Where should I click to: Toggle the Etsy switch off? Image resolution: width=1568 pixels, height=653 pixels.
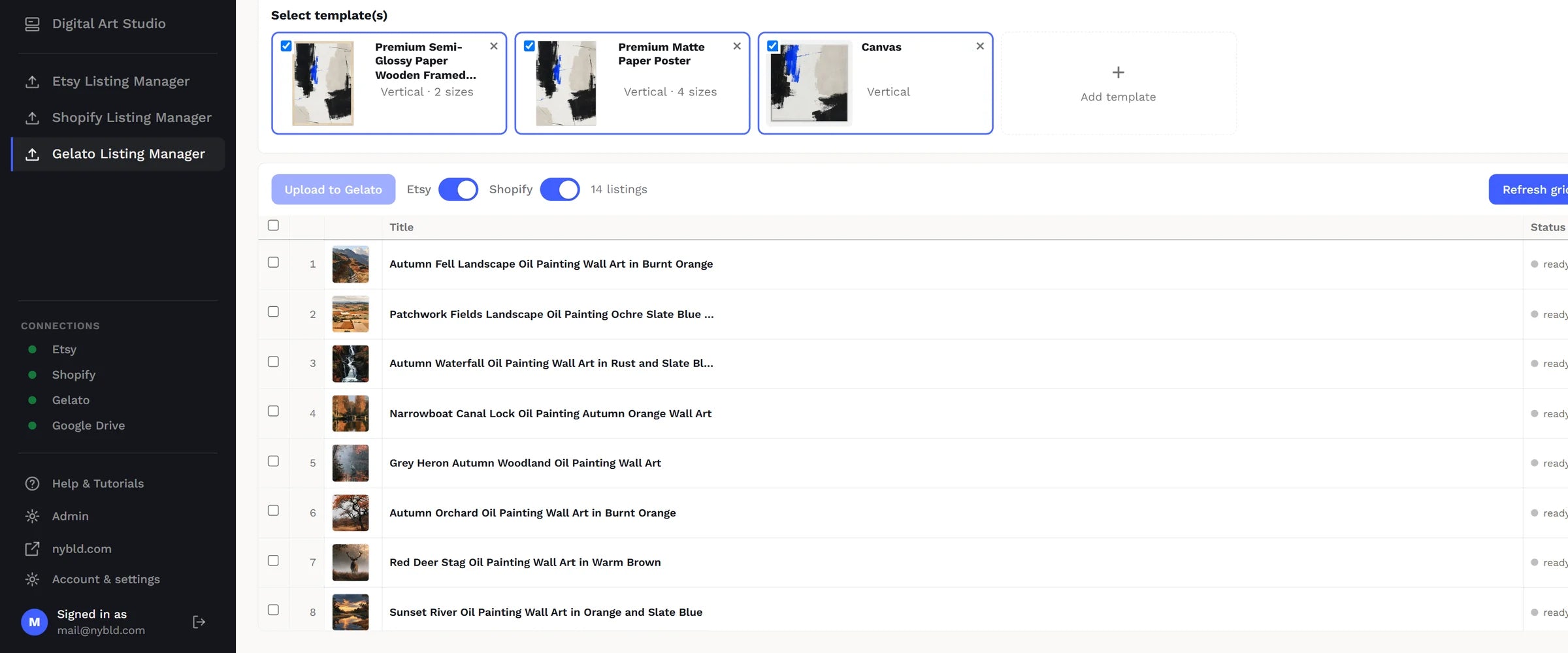[x=458, y=189]
